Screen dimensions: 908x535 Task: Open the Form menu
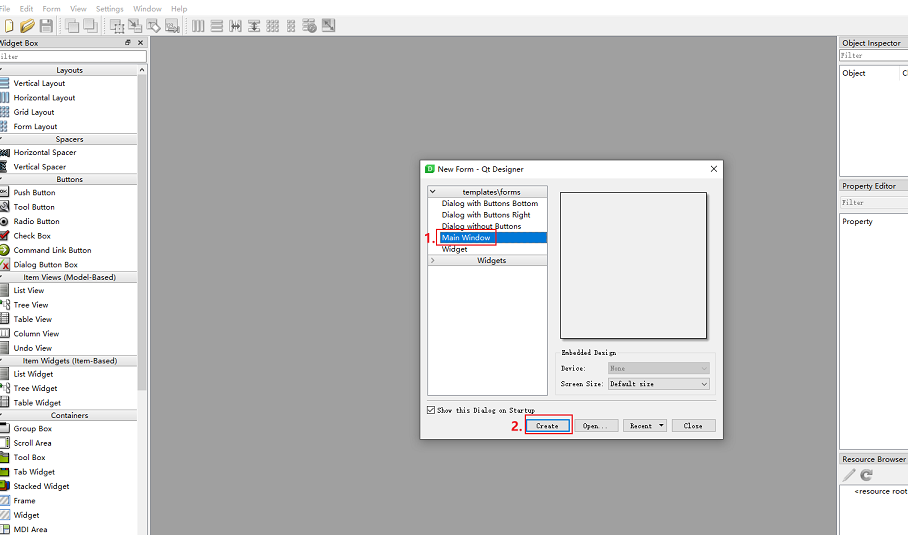click(51, 9)
